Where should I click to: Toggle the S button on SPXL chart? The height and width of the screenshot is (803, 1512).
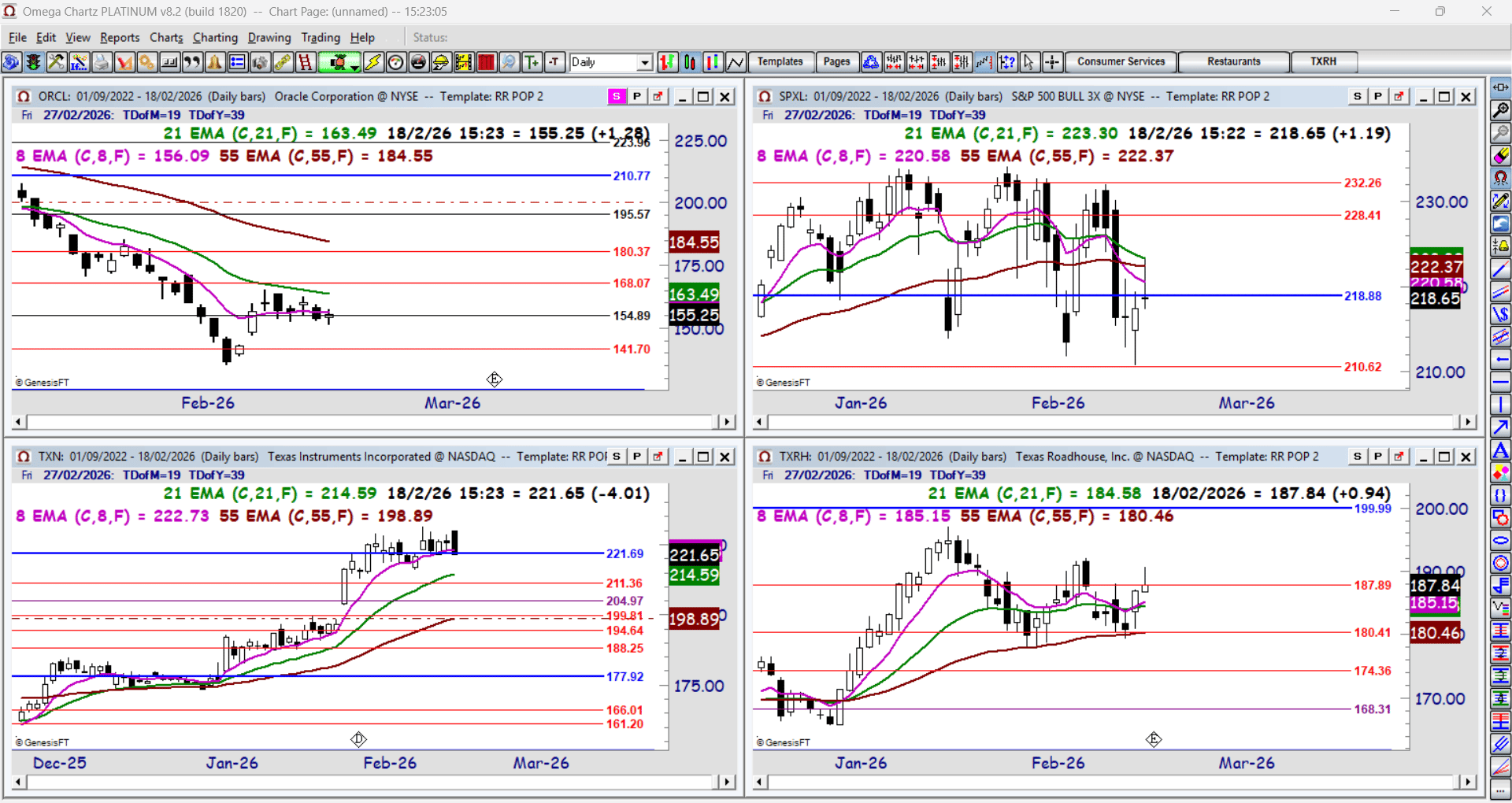[x=1358, y=96]
